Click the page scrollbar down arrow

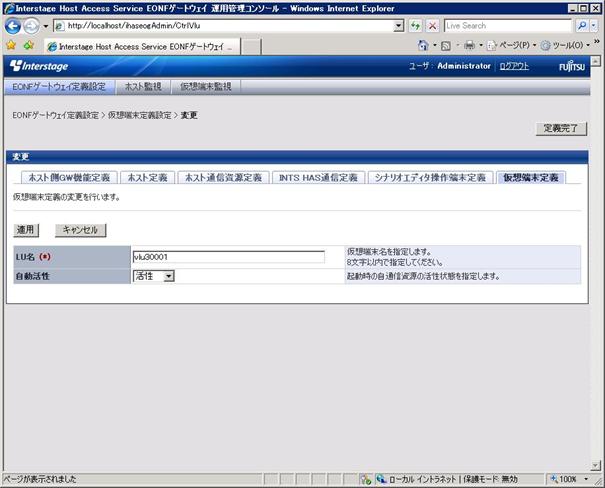pyautogui.click(x=596, y=466)
